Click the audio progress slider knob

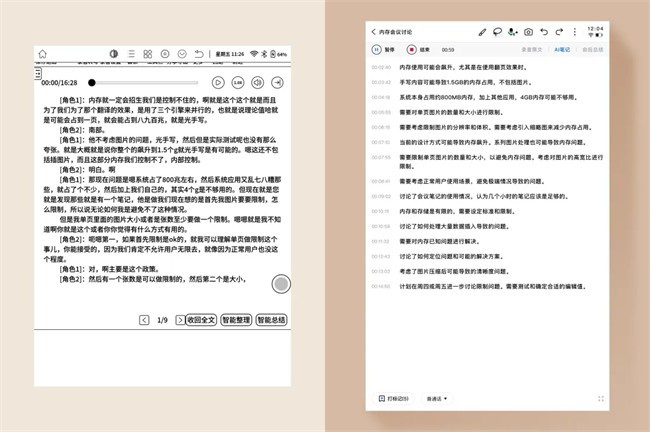[92, 83]
